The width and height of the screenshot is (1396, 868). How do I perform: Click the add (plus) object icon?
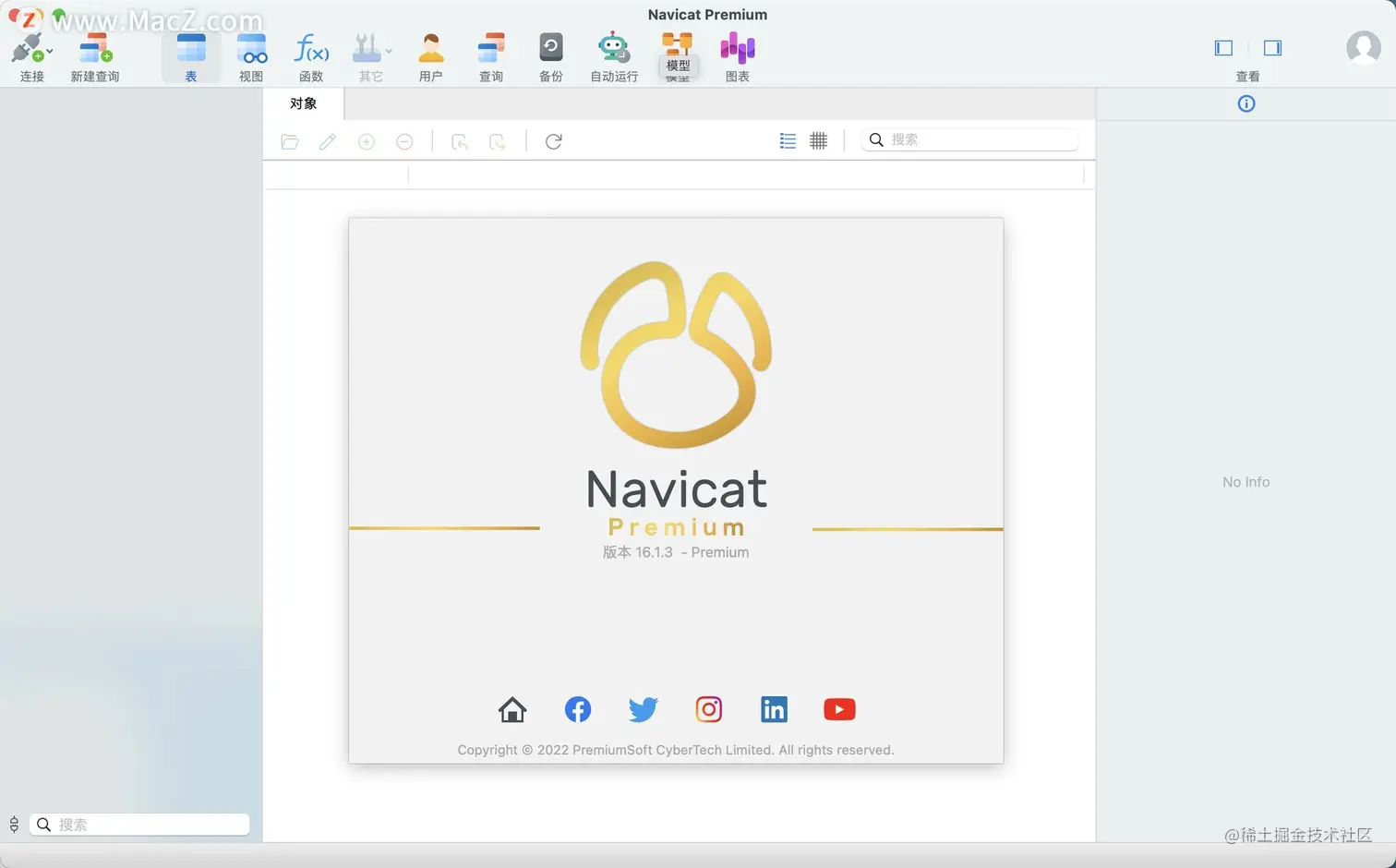tap(367, 141)
